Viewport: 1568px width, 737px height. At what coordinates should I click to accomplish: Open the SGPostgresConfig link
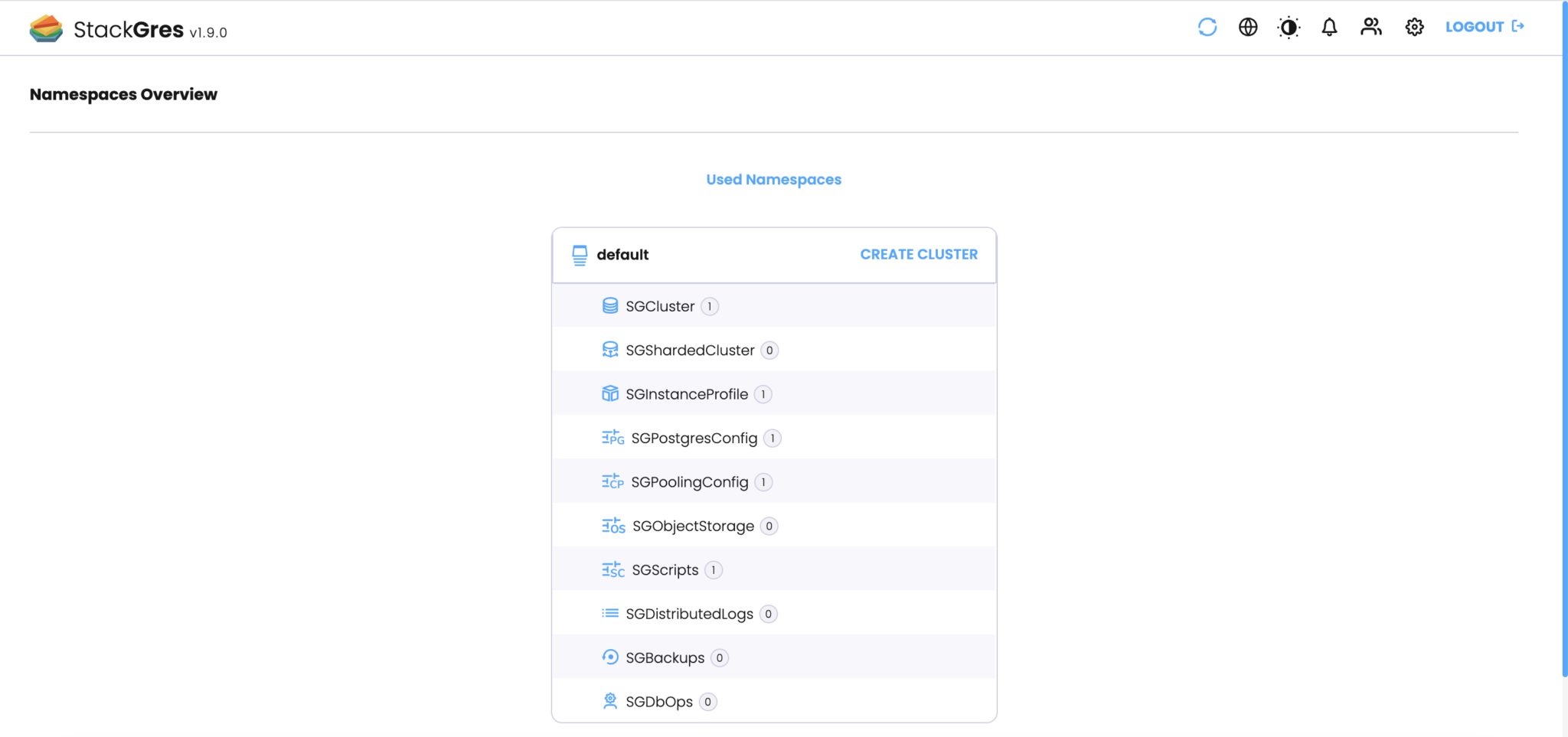click(x=694, y=438)
